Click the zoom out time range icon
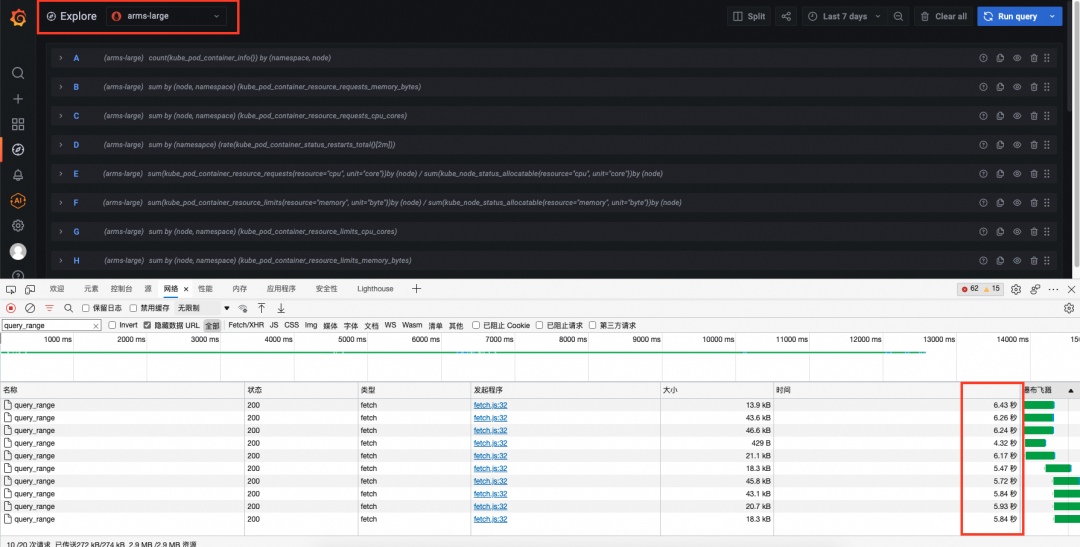Image resolution: width=1080 pixels, height=547 pixels. [898, 17]
